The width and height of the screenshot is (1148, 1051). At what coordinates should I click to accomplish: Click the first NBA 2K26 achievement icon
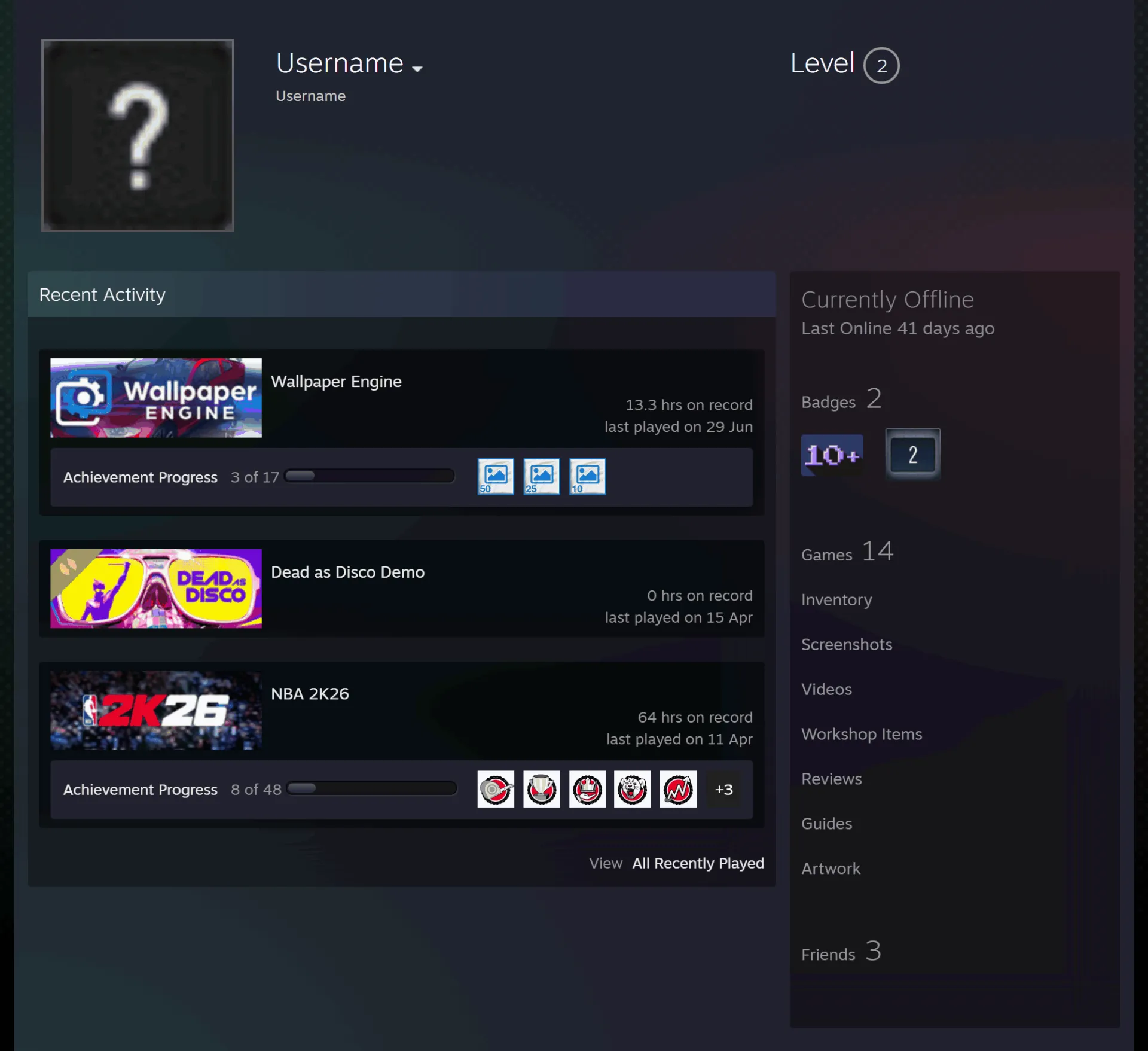coord(496,789)
